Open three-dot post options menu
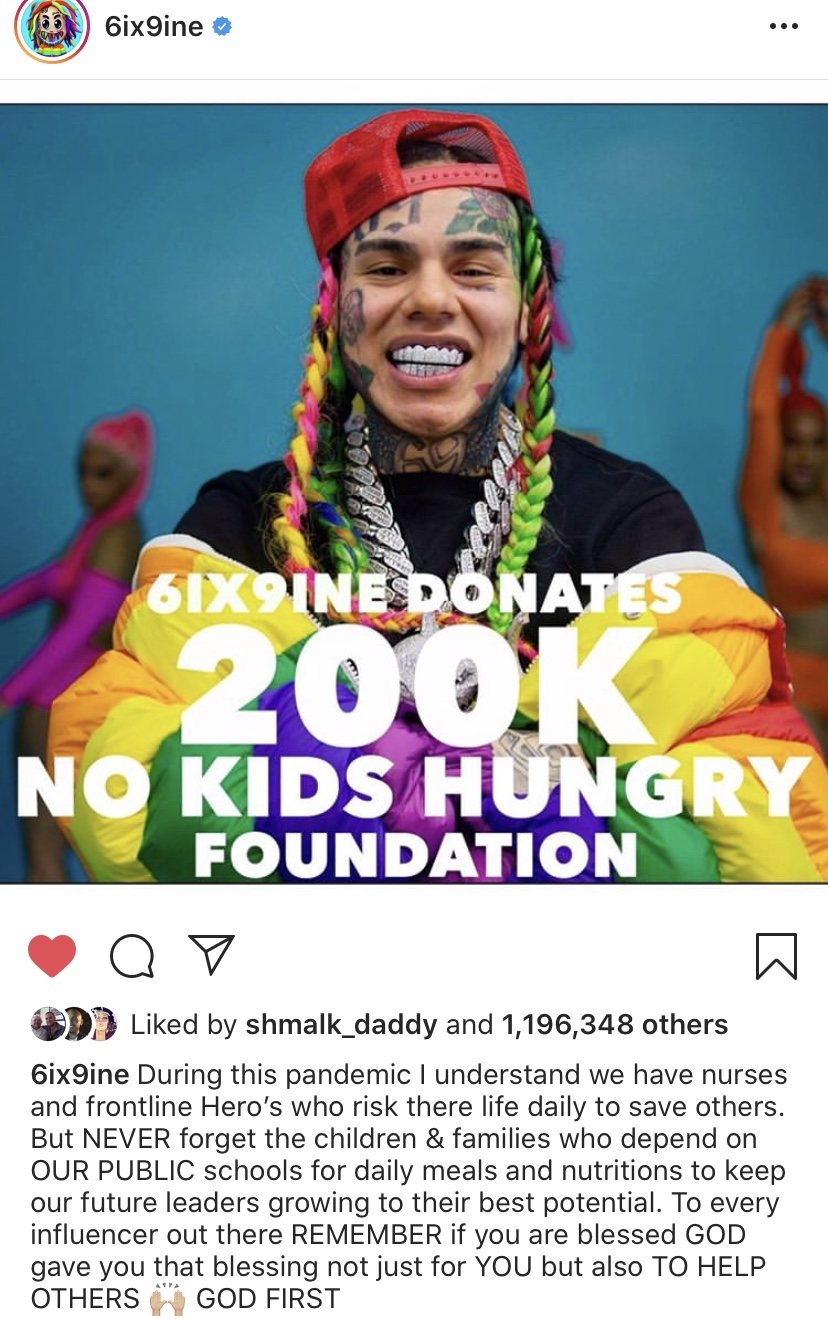 coord(784,27)
